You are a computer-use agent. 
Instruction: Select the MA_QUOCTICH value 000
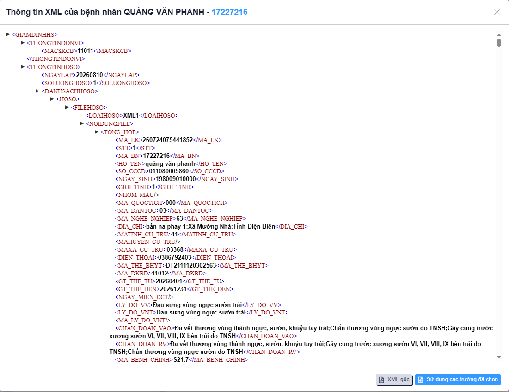tap(170, 203)
